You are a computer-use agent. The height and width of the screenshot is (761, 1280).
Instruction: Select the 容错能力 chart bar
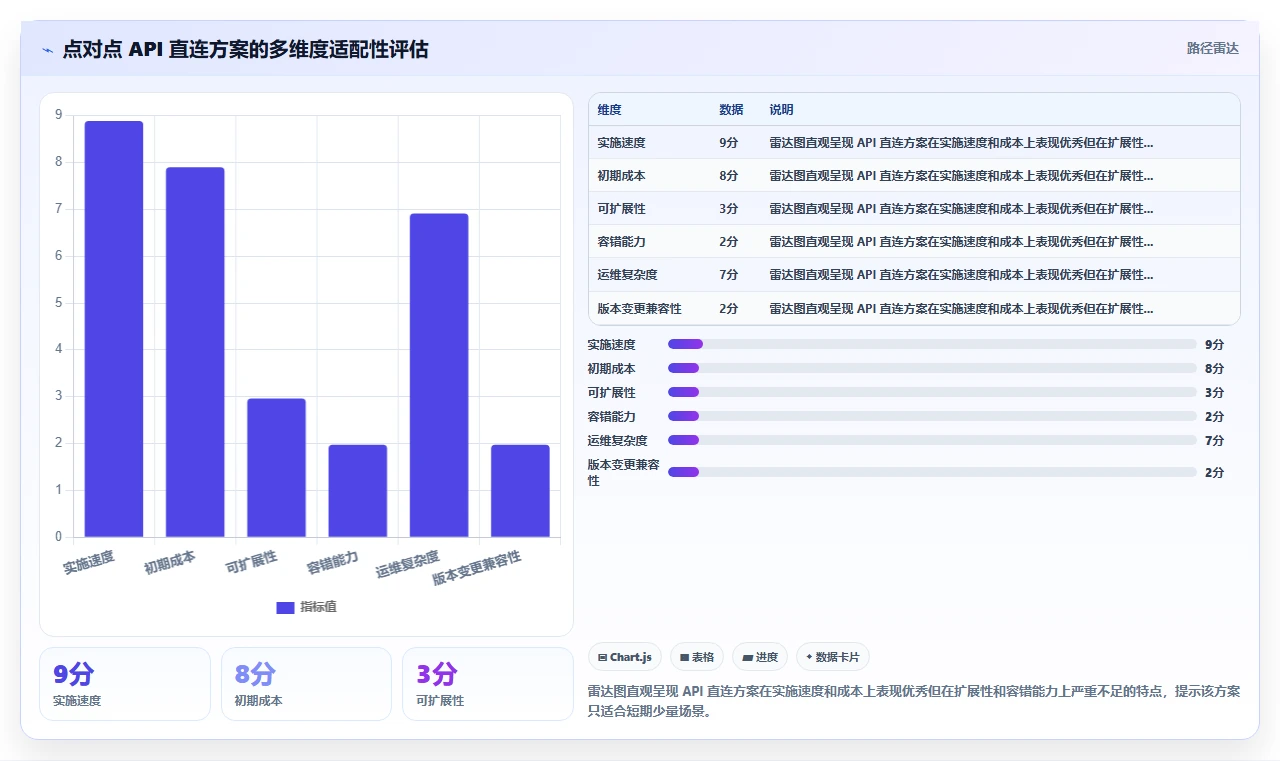pos(358,491)
